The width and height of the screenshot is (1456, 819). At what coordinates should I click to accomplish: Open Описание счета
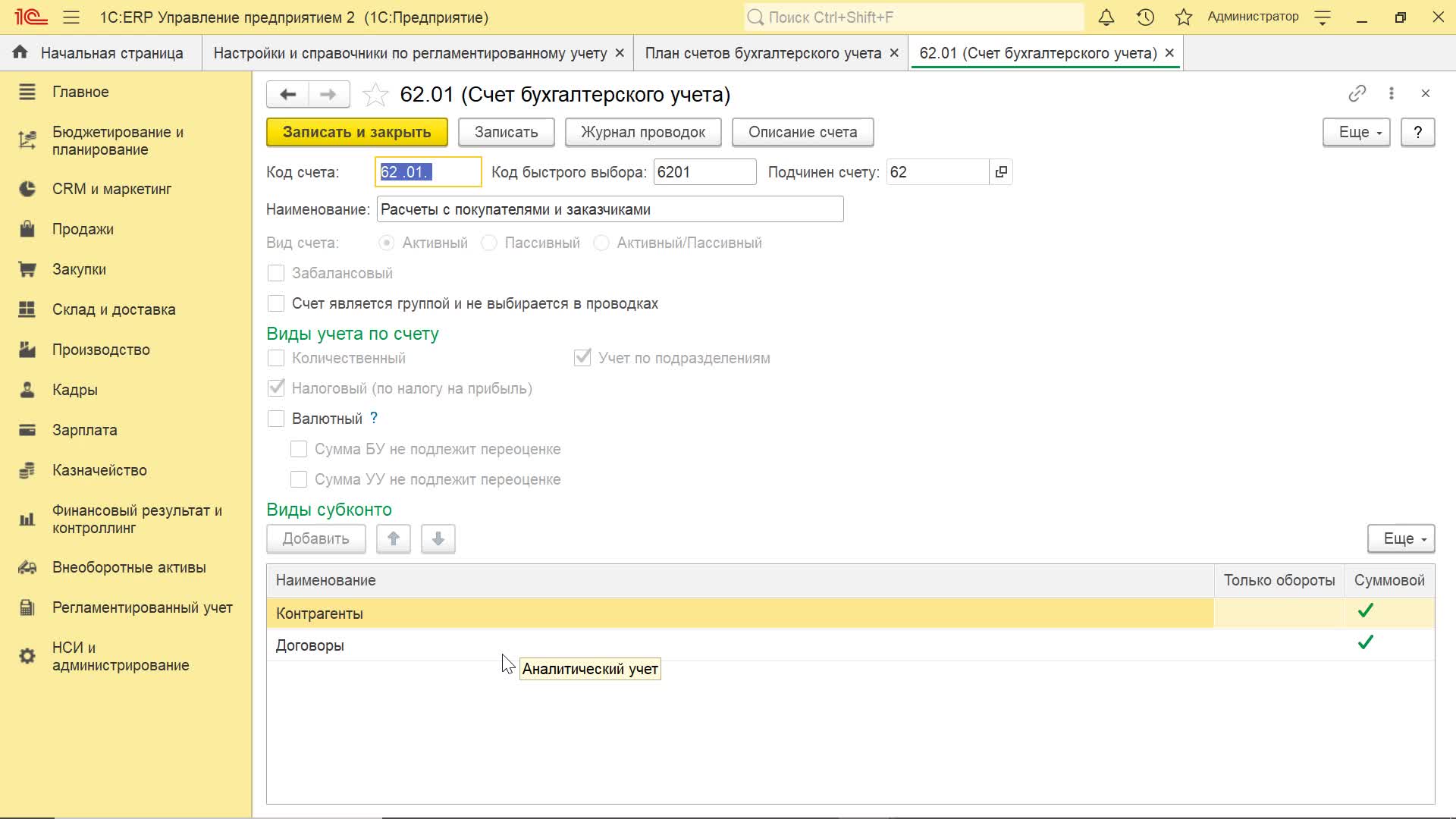[x=803, y=132]
